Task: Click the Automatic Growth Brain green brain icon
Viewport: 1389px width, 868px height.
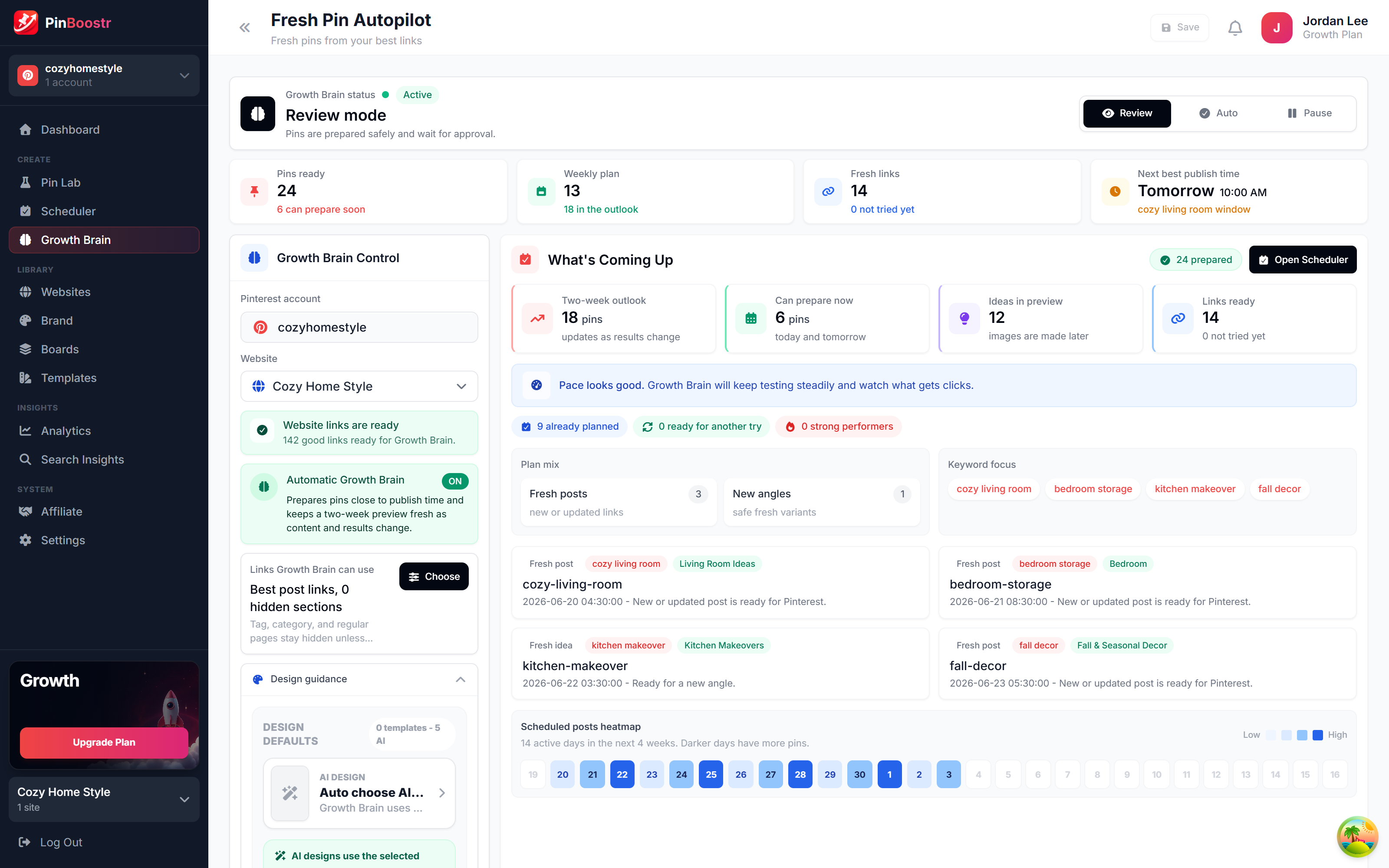Action: click(264, 487)
